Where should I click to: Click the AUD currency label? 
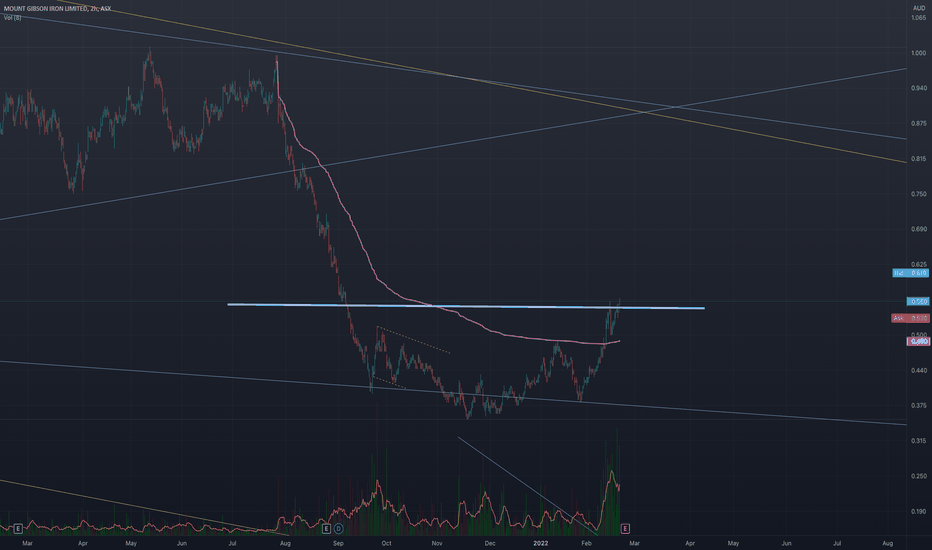click(x=919, y=8)
